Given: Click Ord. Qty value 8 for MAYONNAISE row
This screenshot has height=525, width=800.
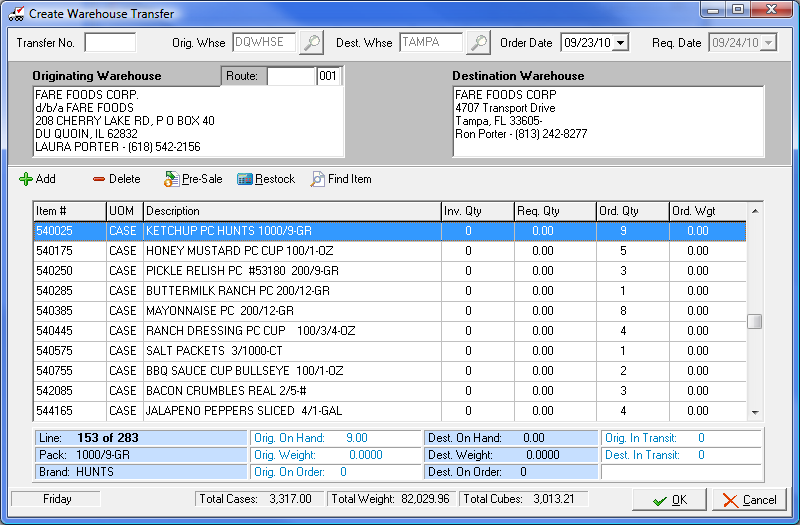Looking at the screenshot, I should (x=623, y=311).
